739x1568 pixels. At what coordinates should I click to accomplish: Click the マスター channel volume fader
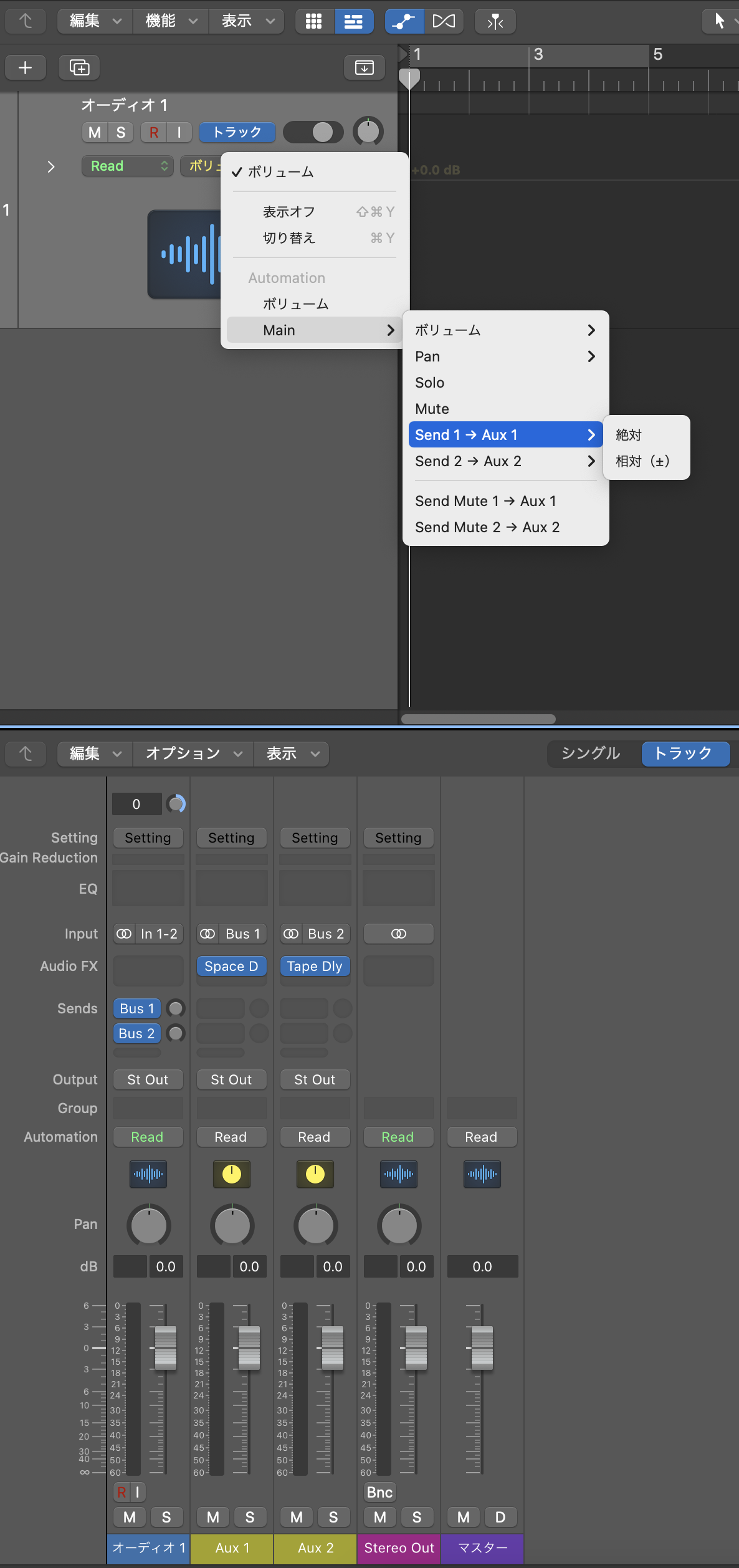pos(482,1347)
